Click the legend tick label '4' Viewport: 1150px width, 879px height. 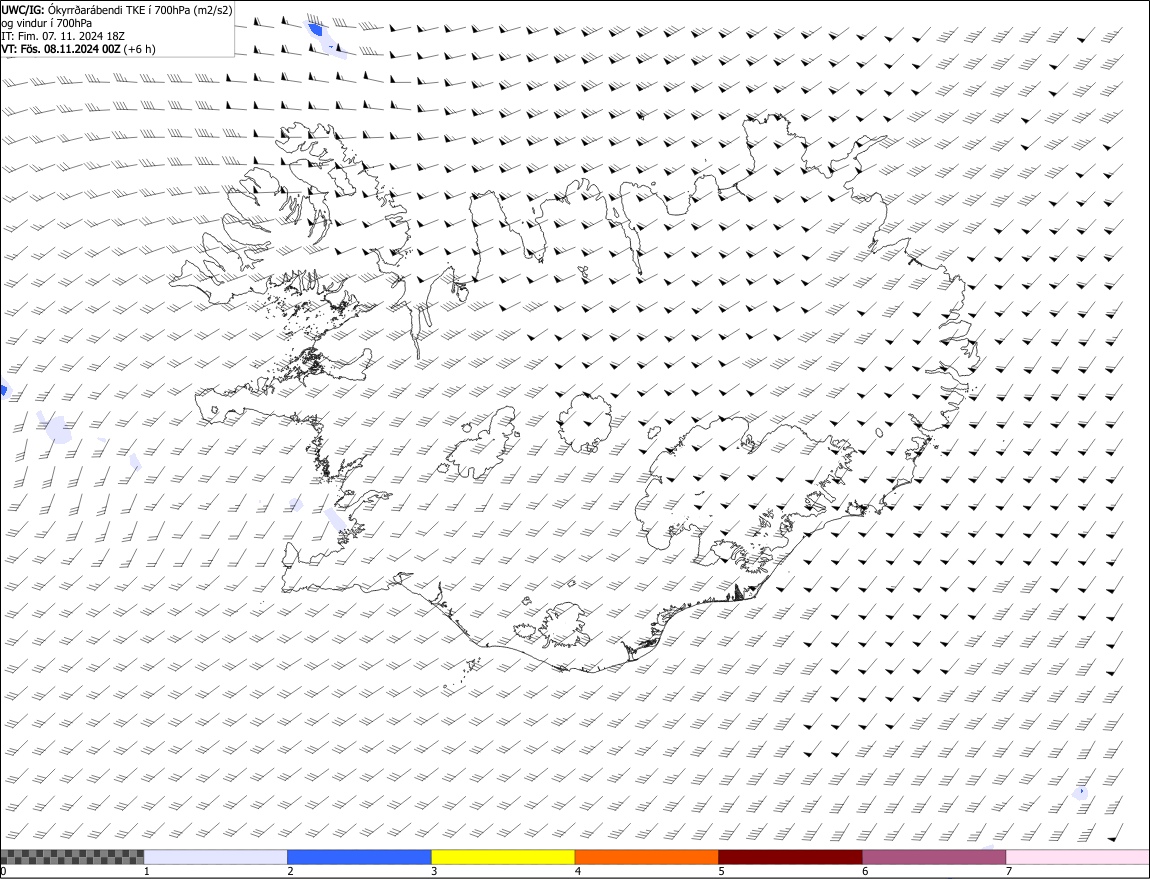(578, 872)
